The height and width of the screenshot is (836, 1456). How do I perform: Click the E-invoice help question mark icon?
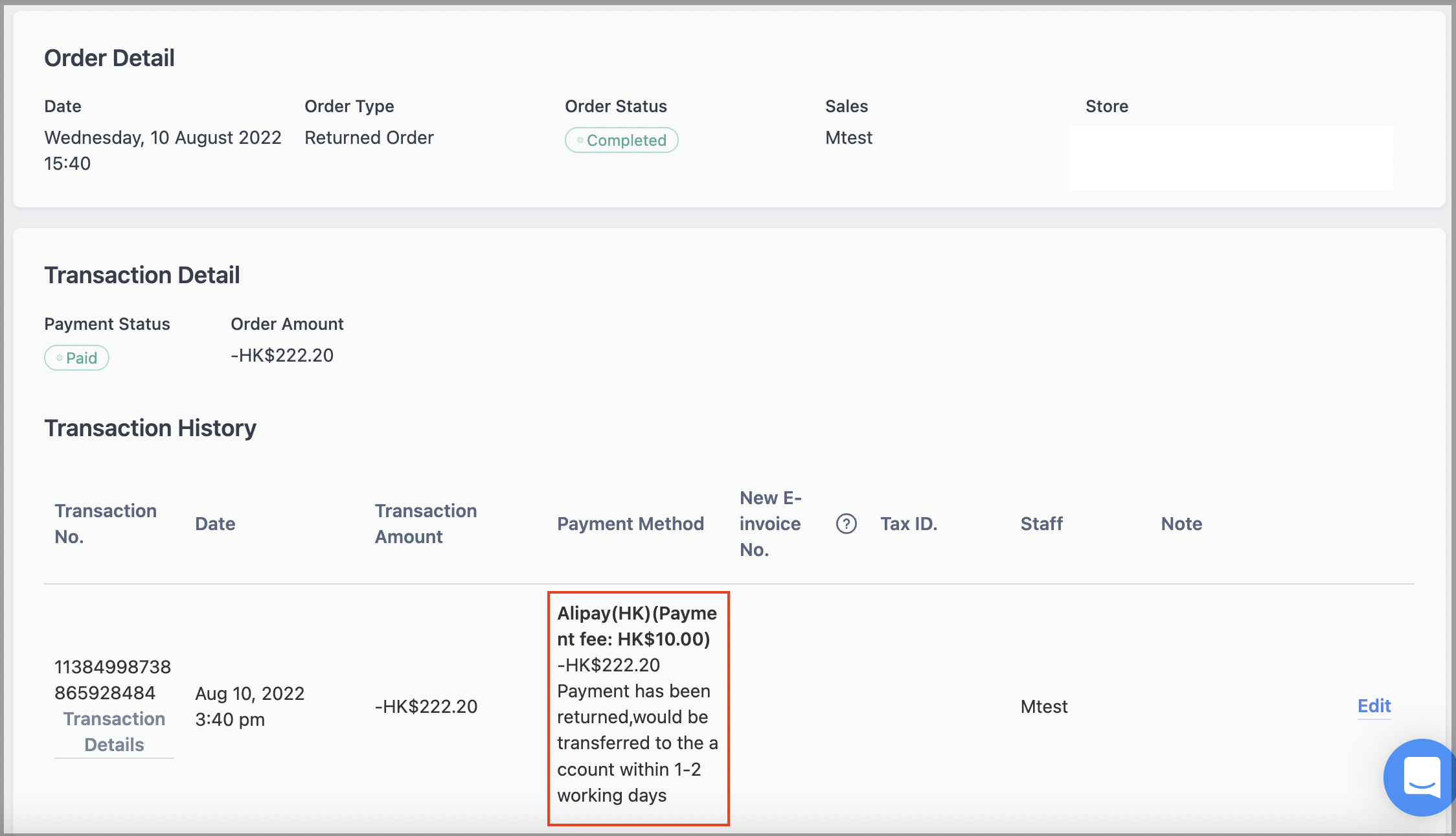pyautogui.click(x=846, y=524)
